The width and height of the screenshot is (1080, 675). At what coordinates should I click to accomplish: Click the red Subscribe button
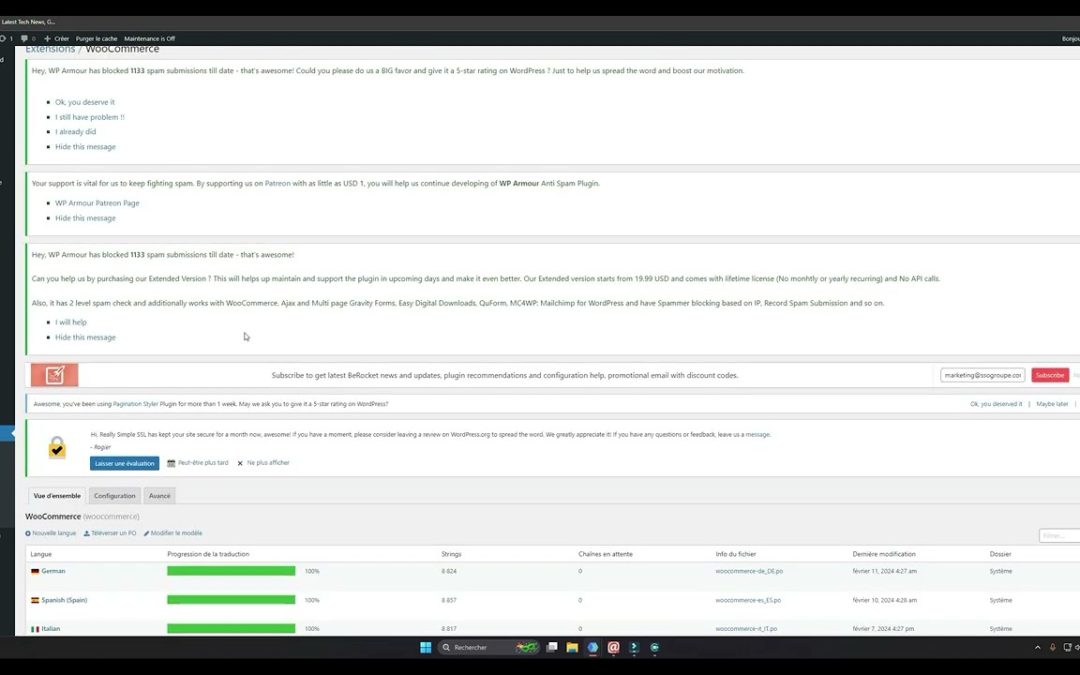pos(1050,375)
